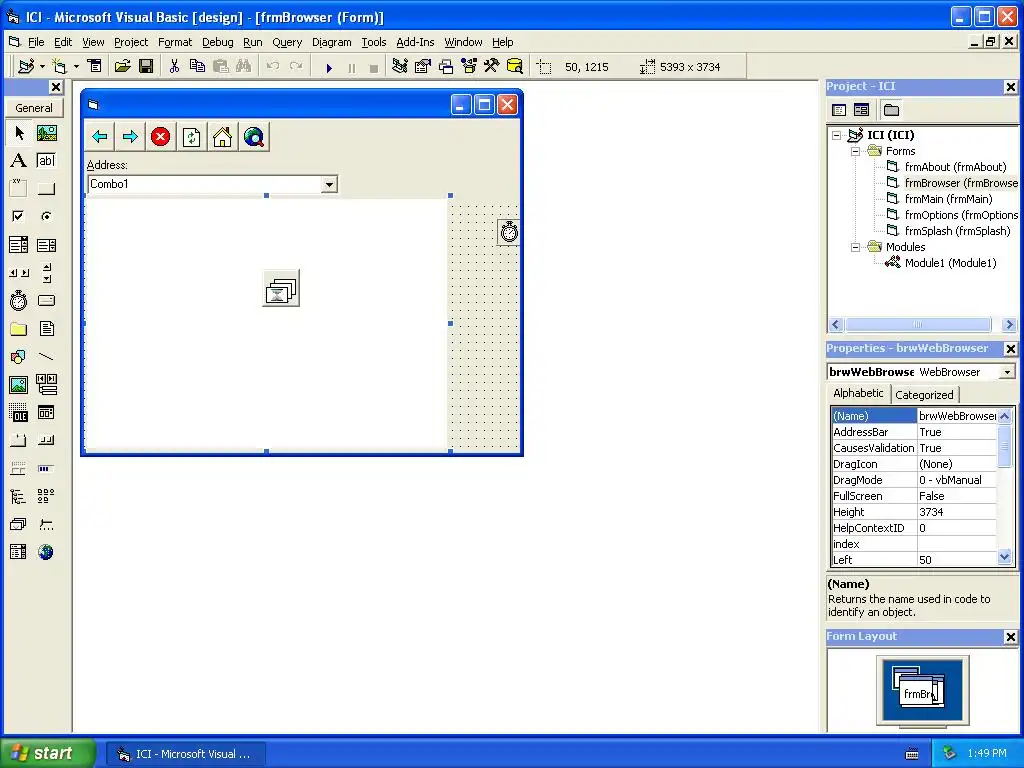Open the File menu

coord(36,42)
